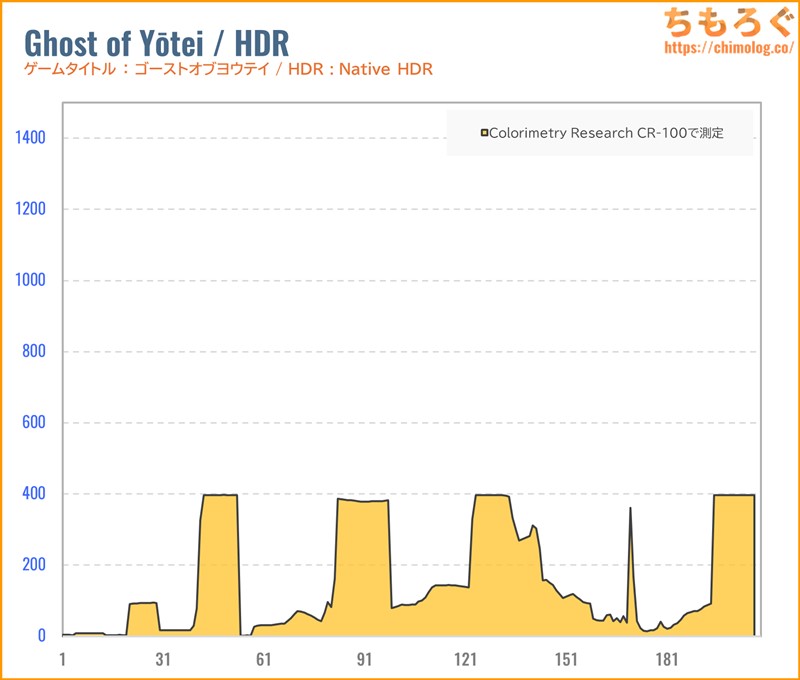Click the x-axis label 61
The width and height of the screenshot is (800, 680).
(x=264, y=660)
